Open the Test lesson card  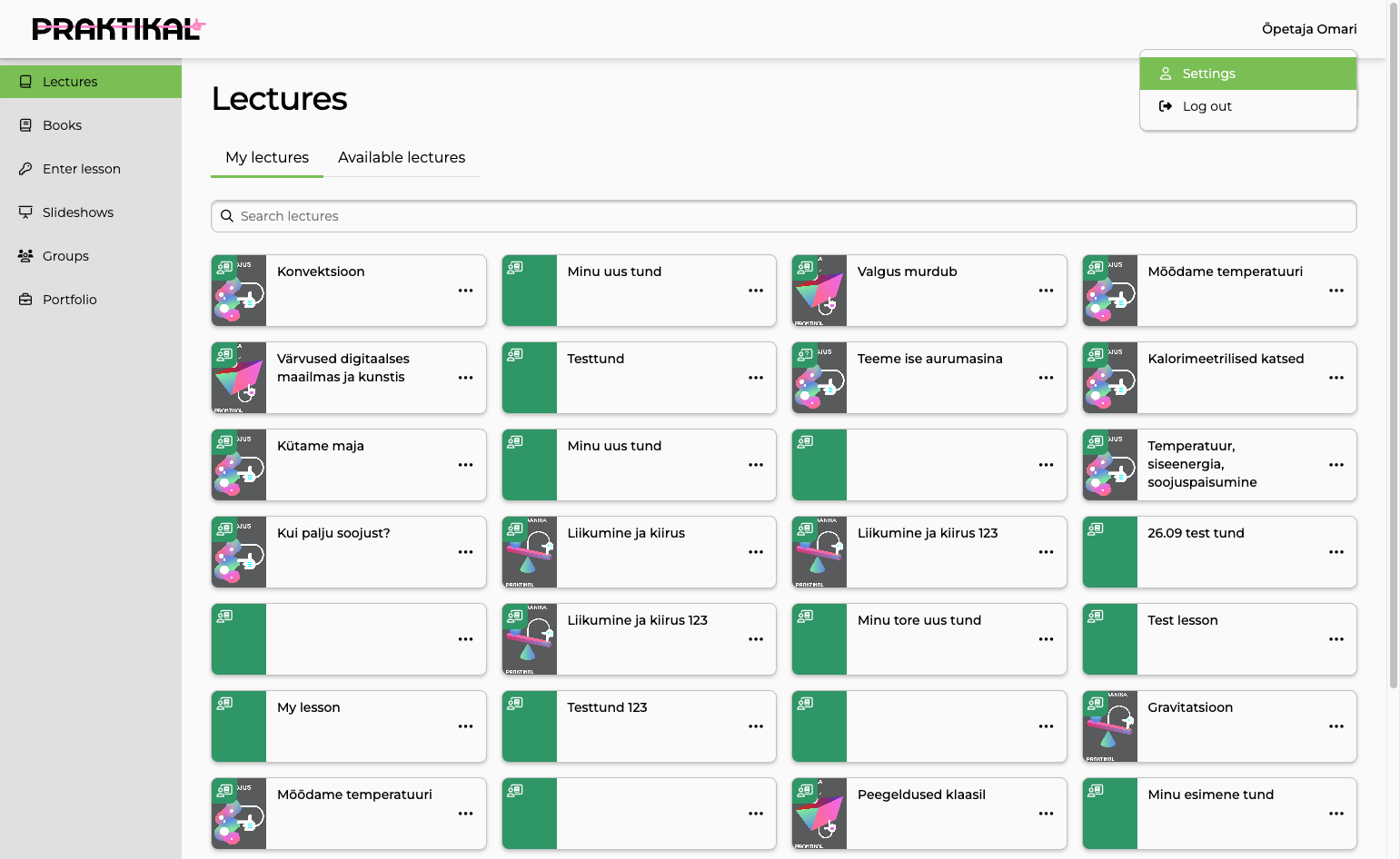pyautogui.click(x=1219, y=639)
